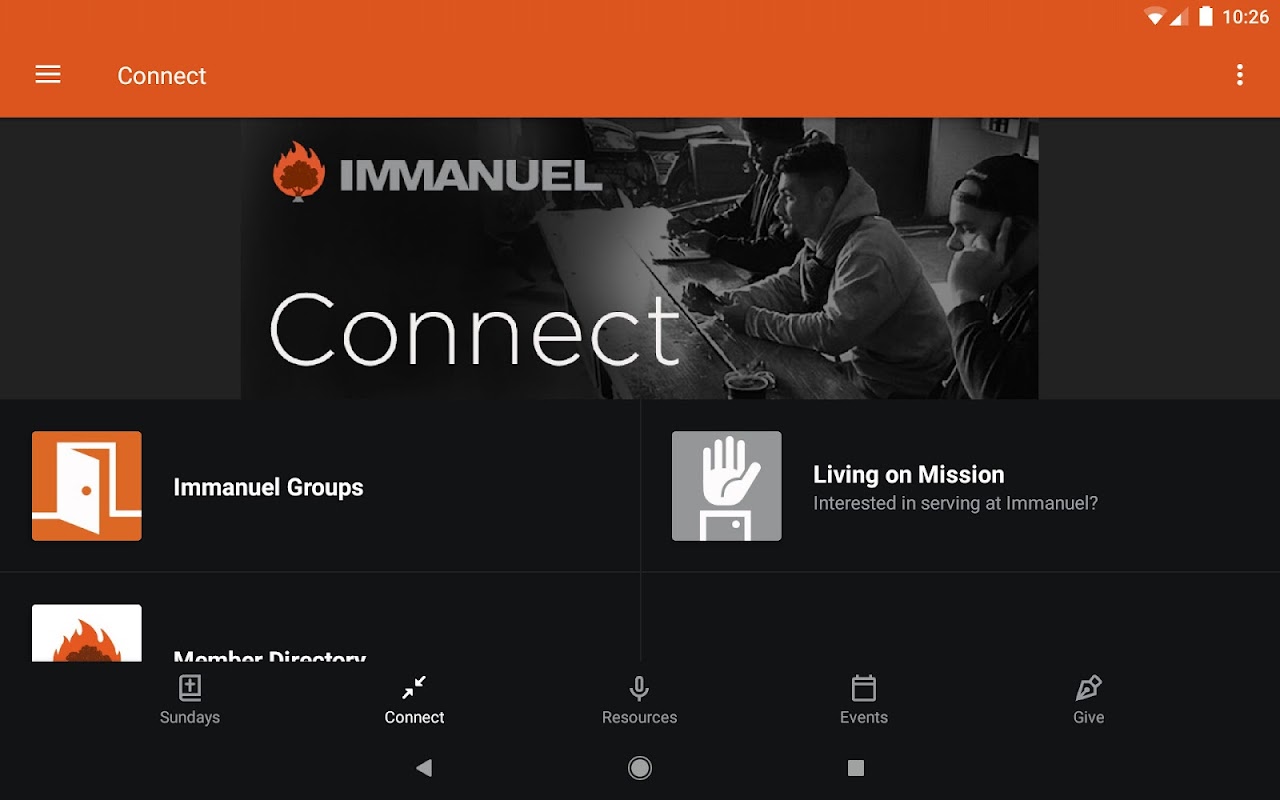1280x800 pixels.
Task: Tap the Android home button
Action: 640,768
